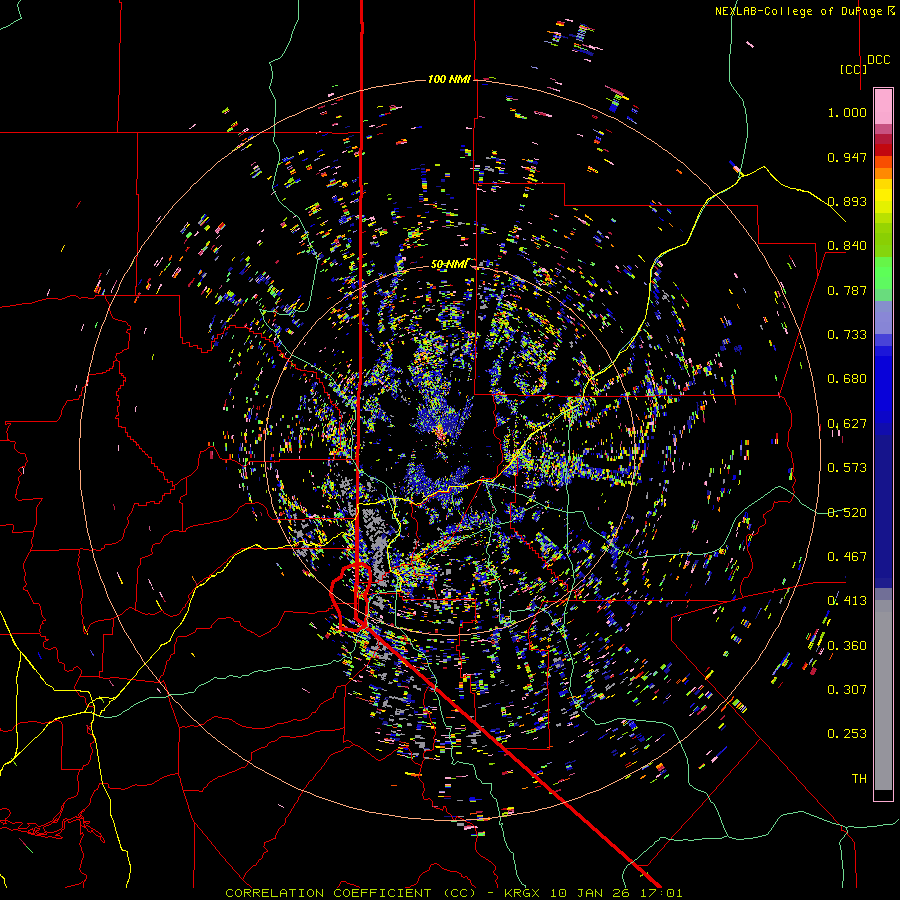This screenshot has width=900, height=900.
Task: Click the Correlation Coefficient KRGX timestamp caption
Action: click(x=453, y=893)
